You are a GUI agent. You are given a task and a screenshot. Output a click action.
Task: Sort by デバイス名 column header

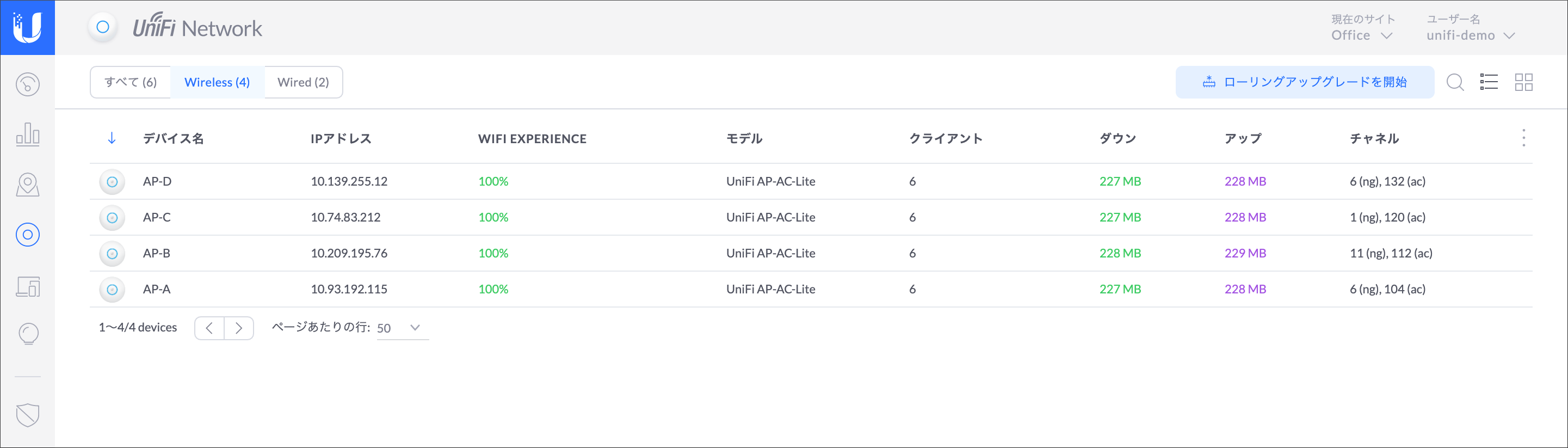click(173, 139)
